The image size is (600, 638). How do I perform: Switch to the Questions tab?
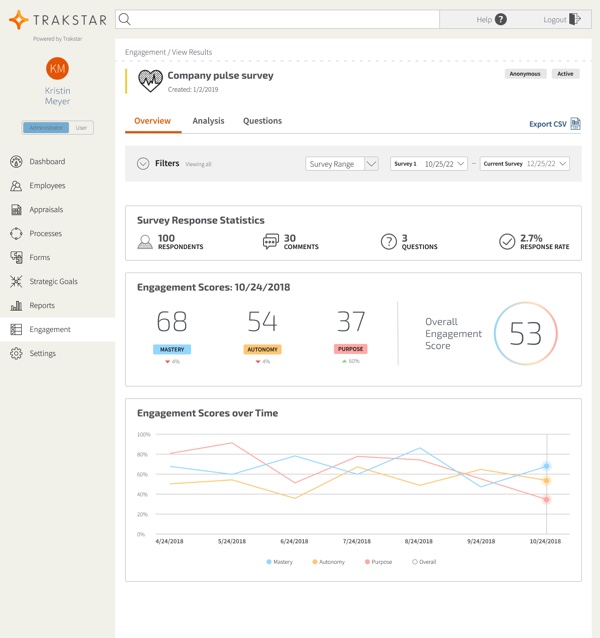click(x=262, y=121)
